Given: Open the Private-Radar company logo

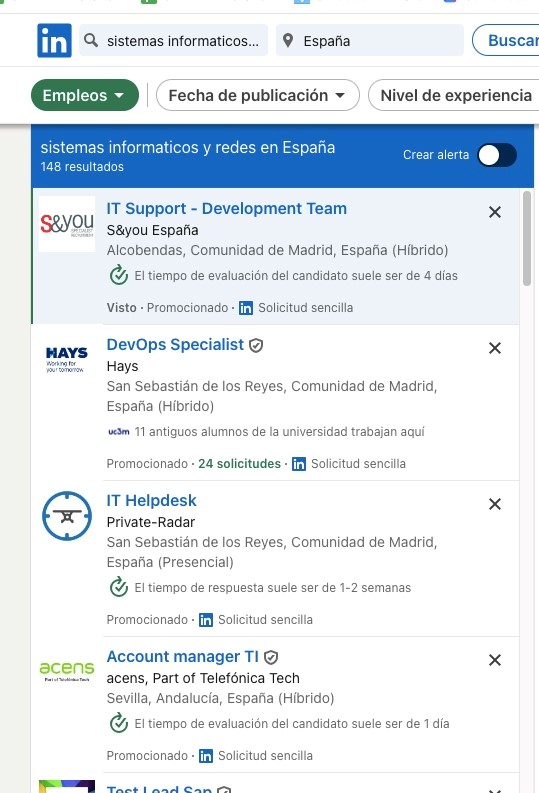Looking at the screenshot, I should (x=67, y=516).
